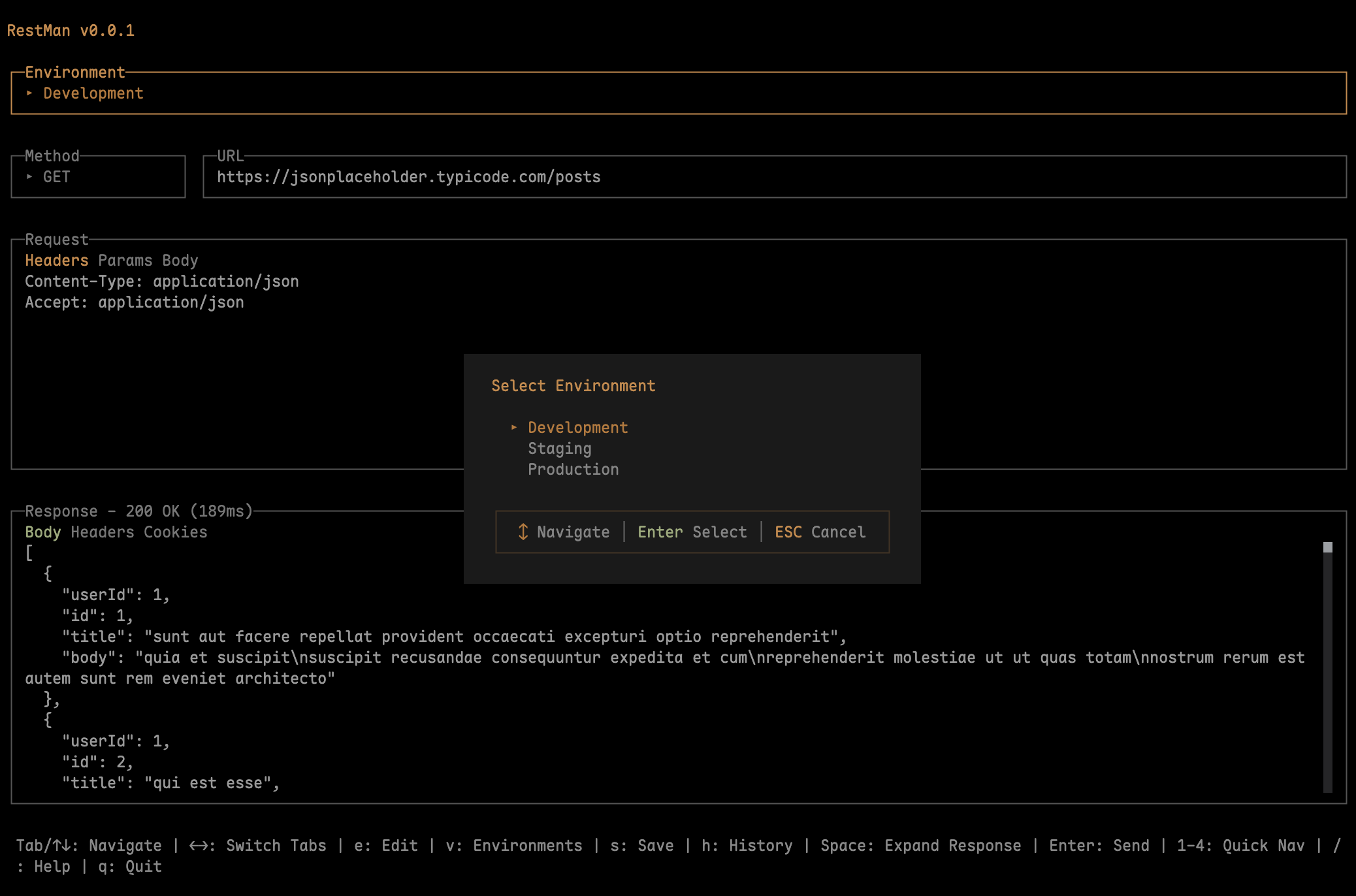Open the Select Environment dialog title
This screenshot has height=896, width=1356.
573,386
